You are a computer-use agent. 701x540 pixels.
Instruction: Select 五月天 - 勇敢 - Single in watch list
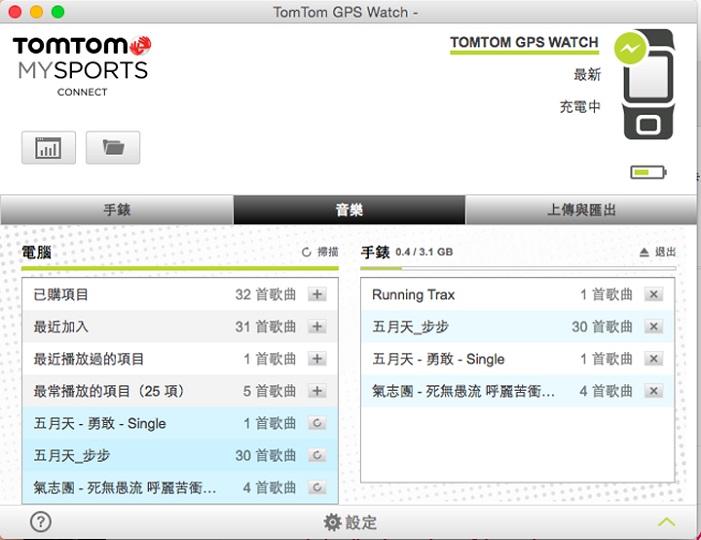point(518,359)
